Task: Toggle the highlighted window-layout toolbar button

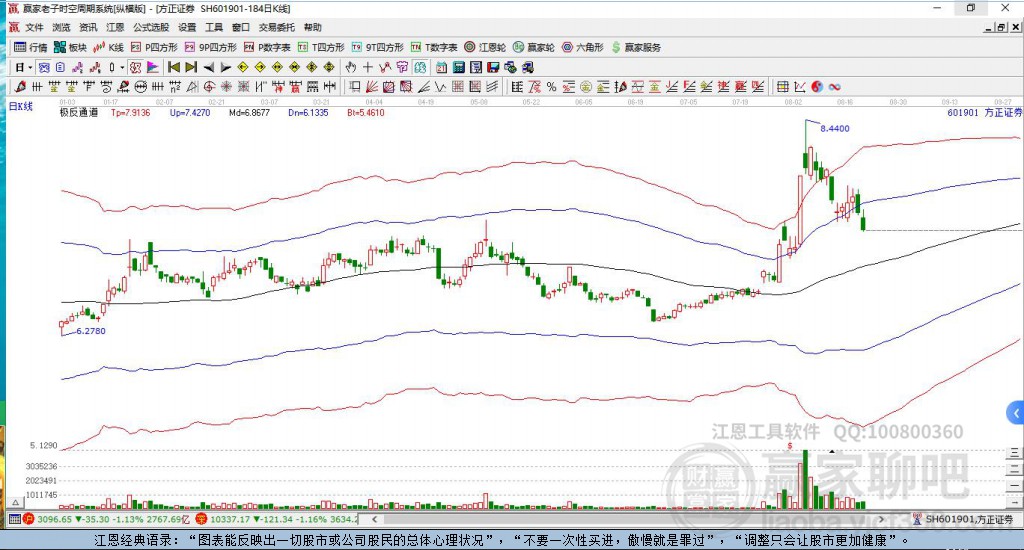Action: pos(43,67)
